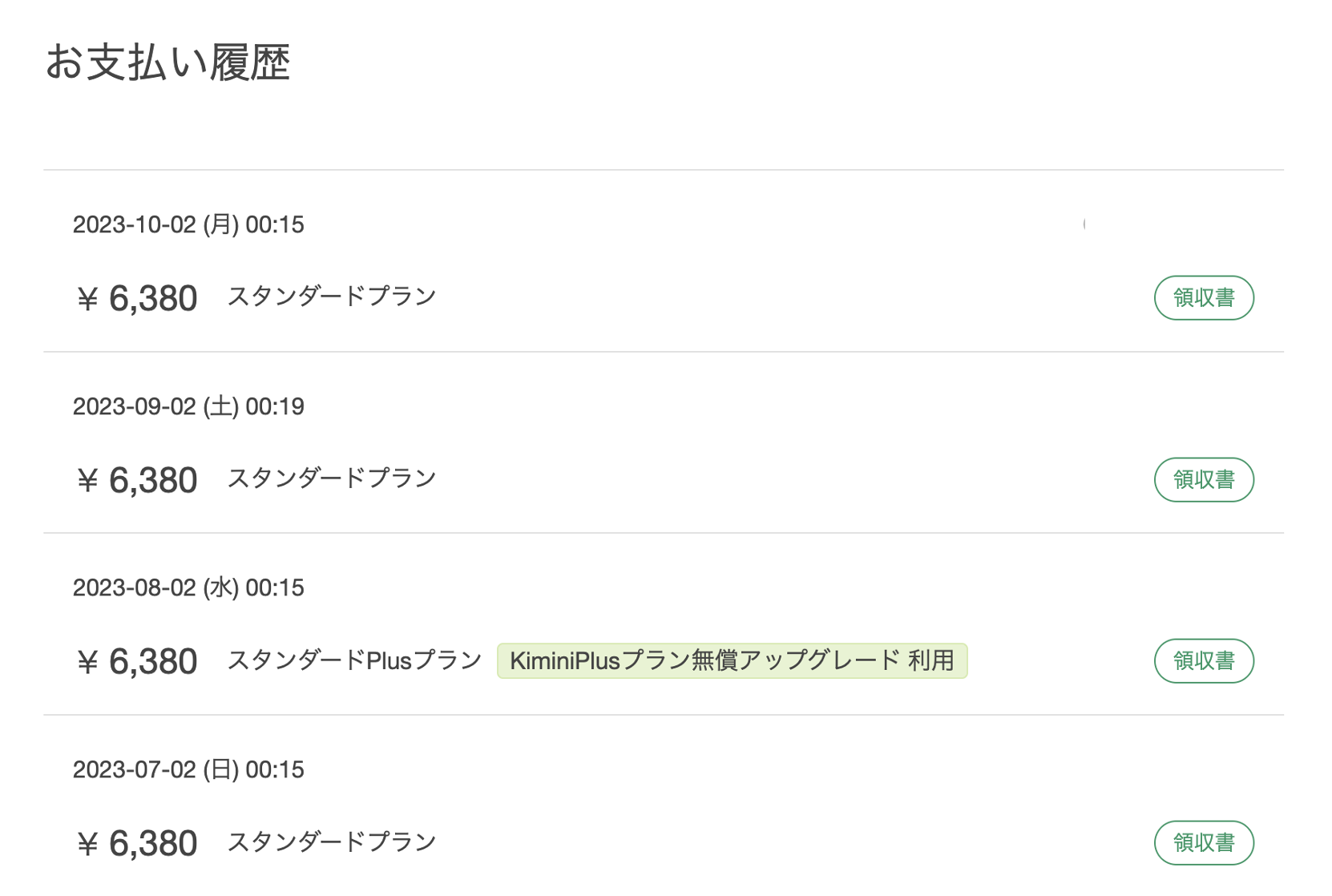Screen dimensions: 1332x896
Task: Click the 00:19 time in the September entry
Action: point(275,406)
